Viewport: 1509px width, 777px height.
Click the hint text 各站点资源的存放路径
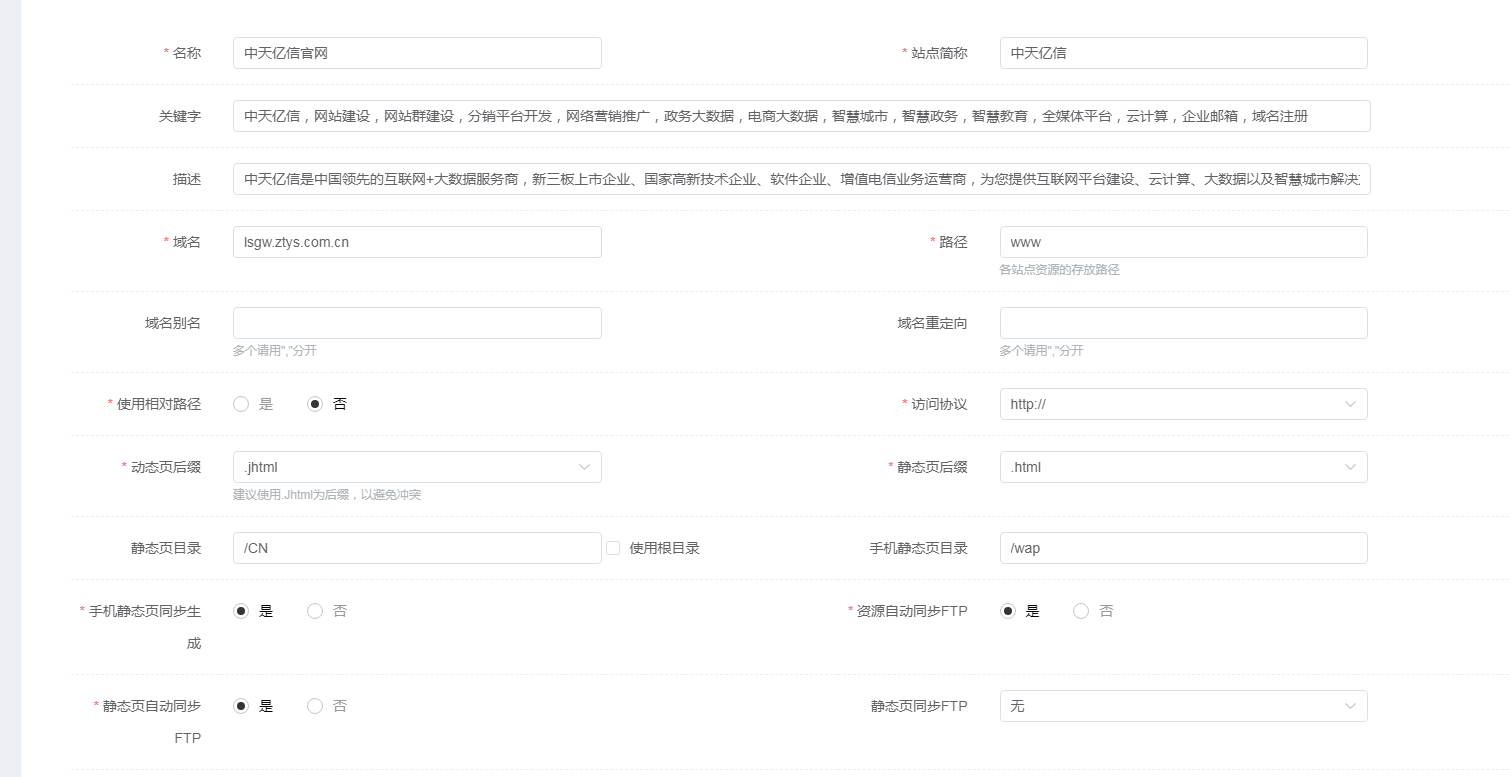click(1059, 270)
